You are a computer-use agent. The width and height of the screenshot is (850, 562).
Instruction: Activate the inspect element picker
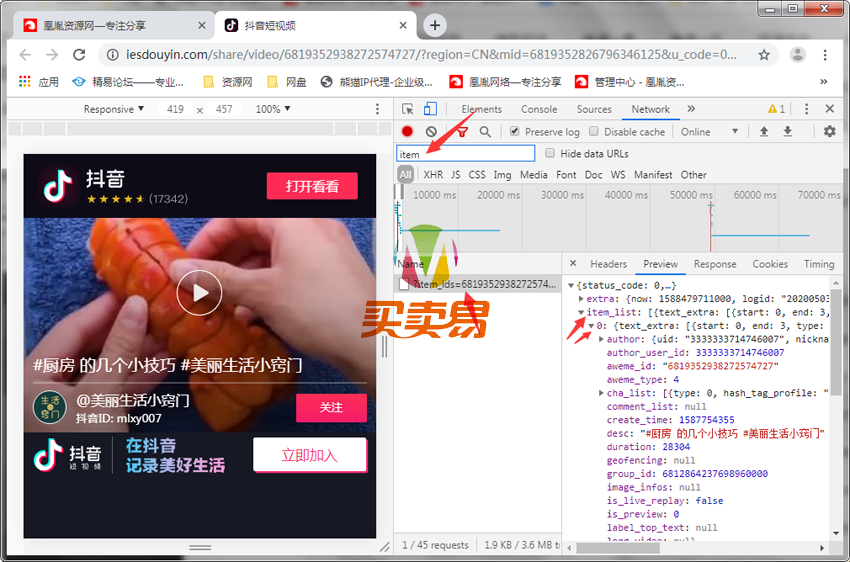408,109
